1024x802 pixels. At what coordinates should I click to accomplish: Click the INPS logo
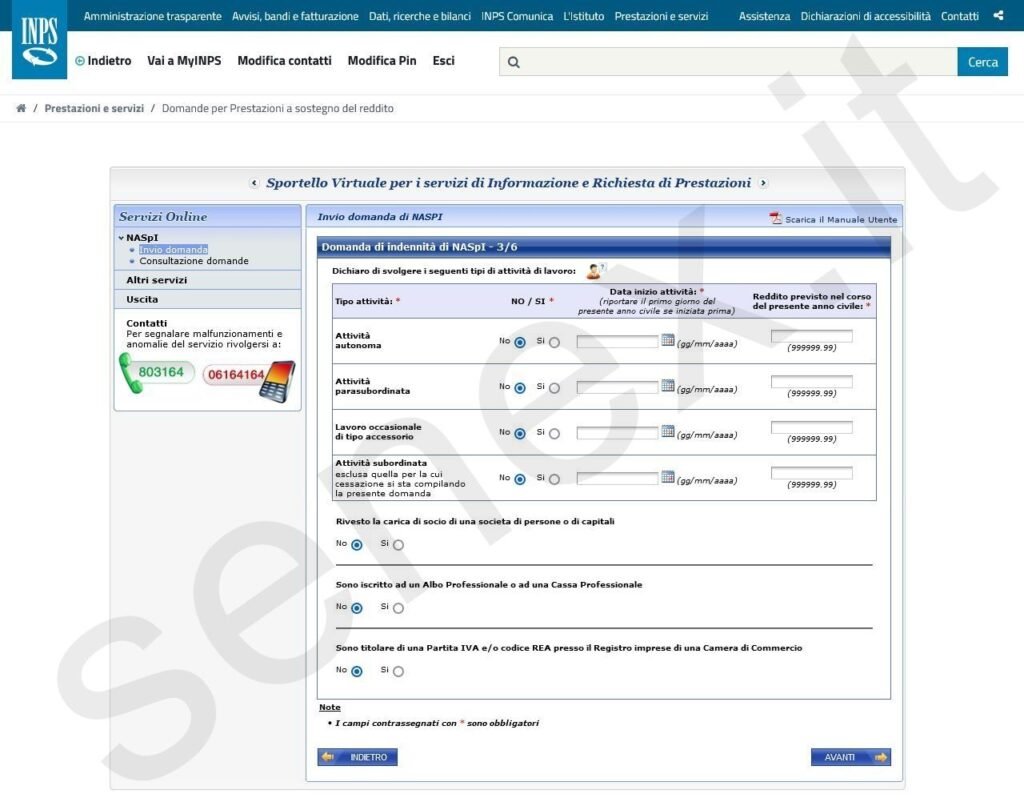point(39,44)
